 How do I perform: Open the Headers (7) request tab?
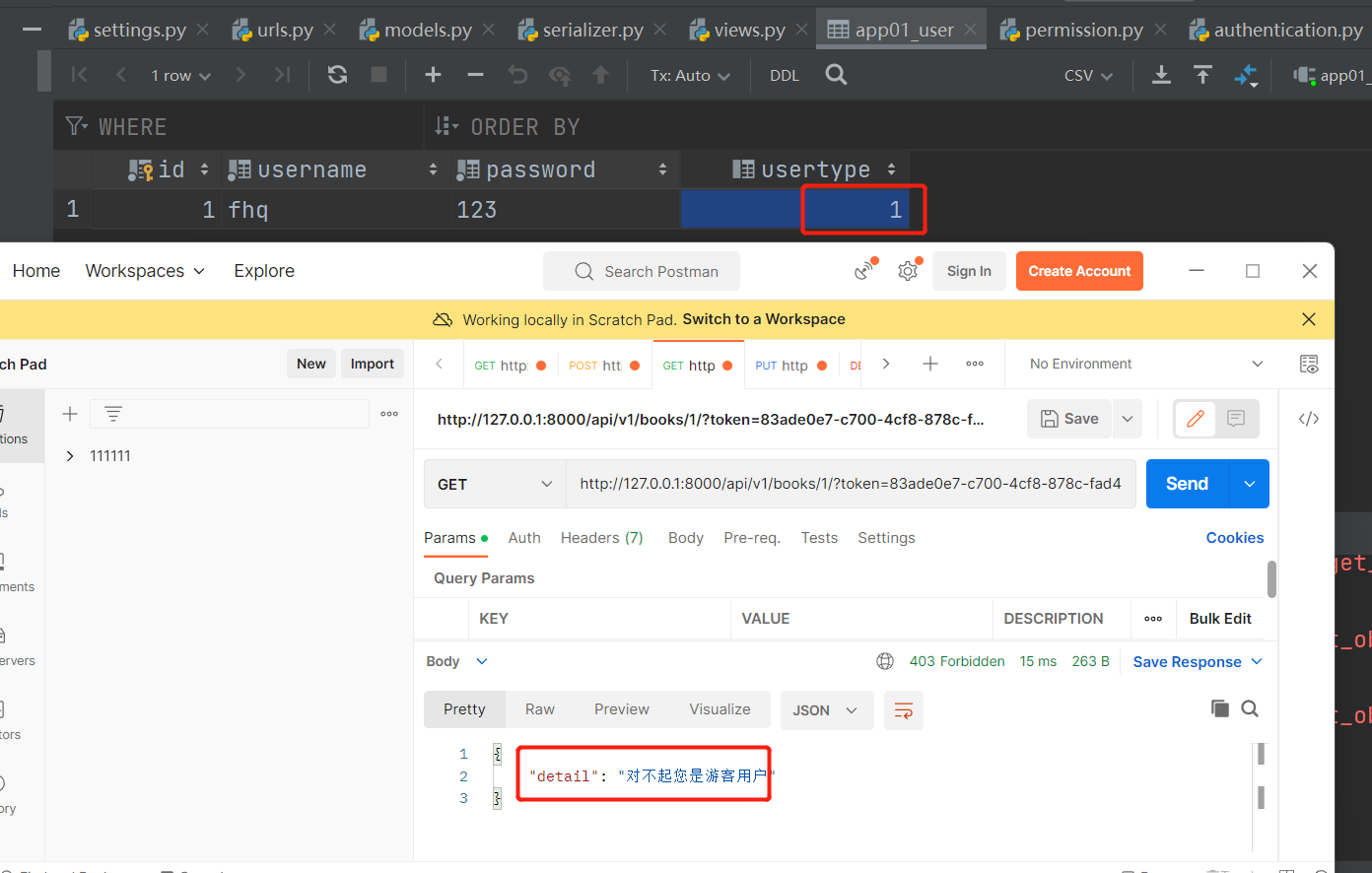pos(601,538)
